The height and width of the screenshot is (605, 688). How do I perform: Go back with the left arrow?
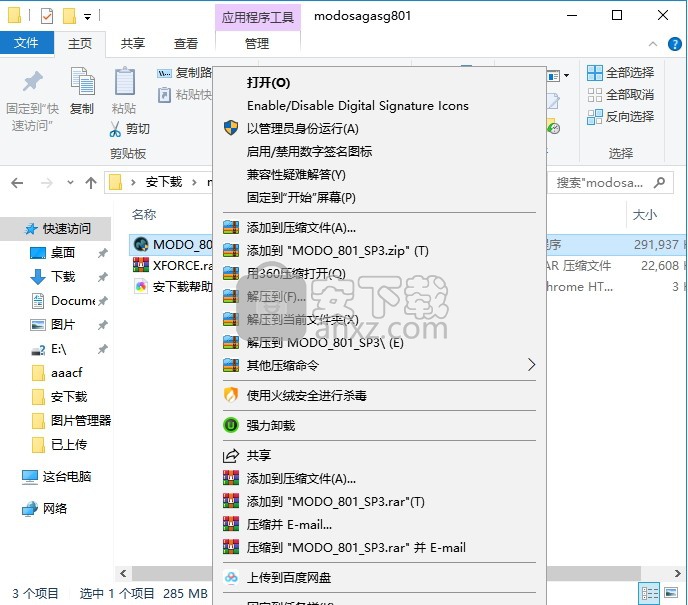coord(17,183)
